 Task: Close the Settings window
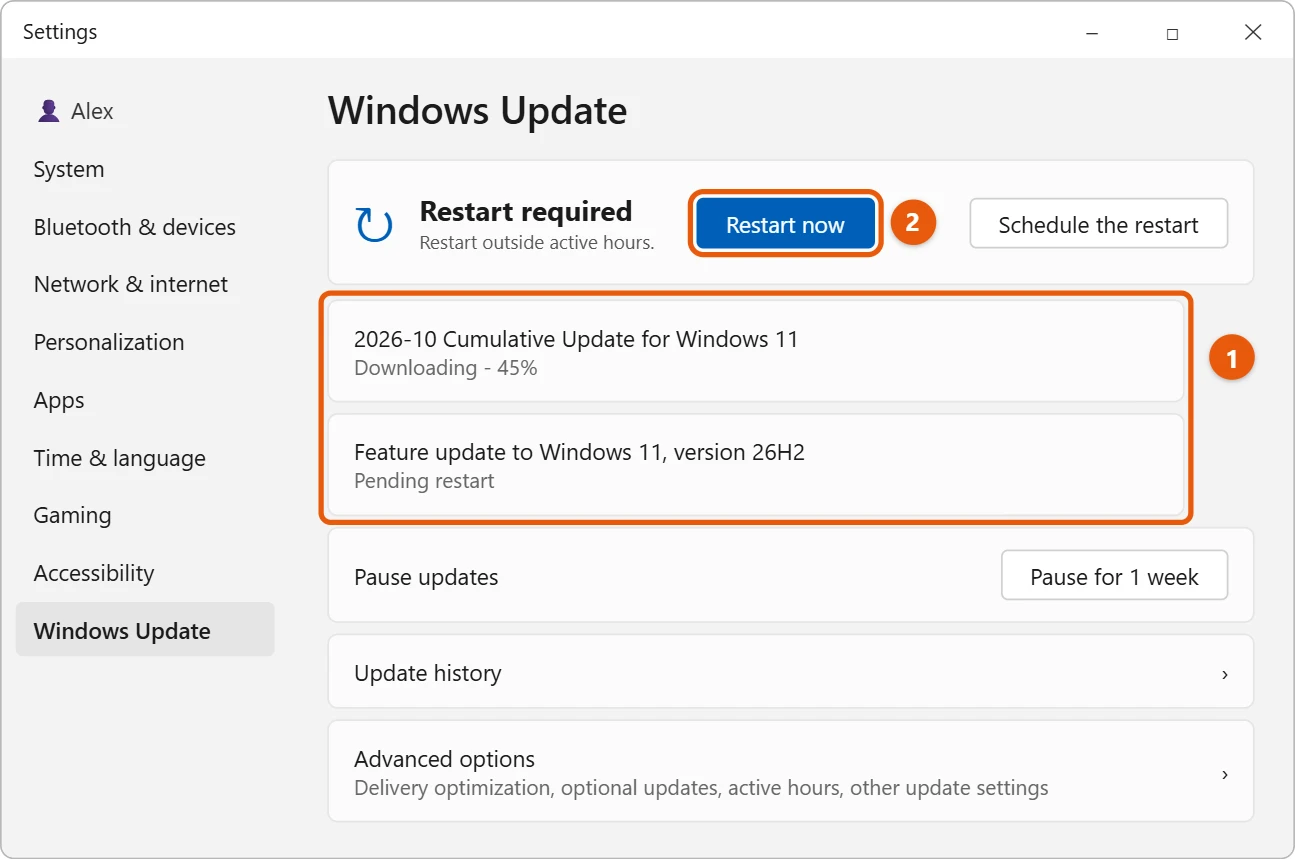click(1253, 33)
